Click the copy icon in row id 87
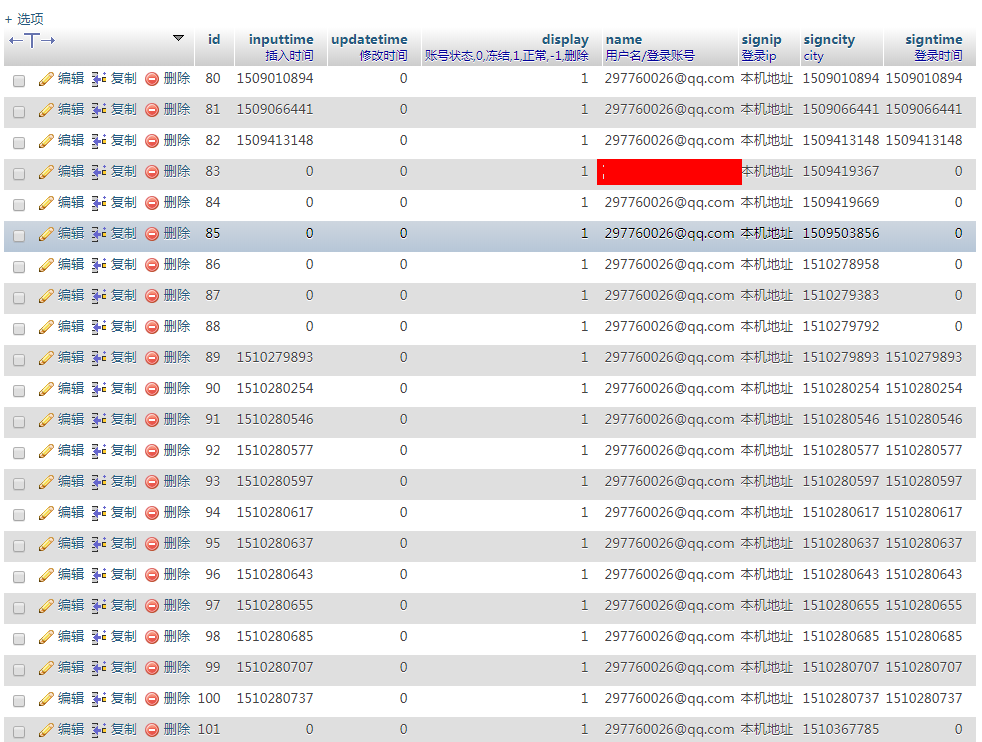Viewport: 982px width, 742px height. coord(99,296)
